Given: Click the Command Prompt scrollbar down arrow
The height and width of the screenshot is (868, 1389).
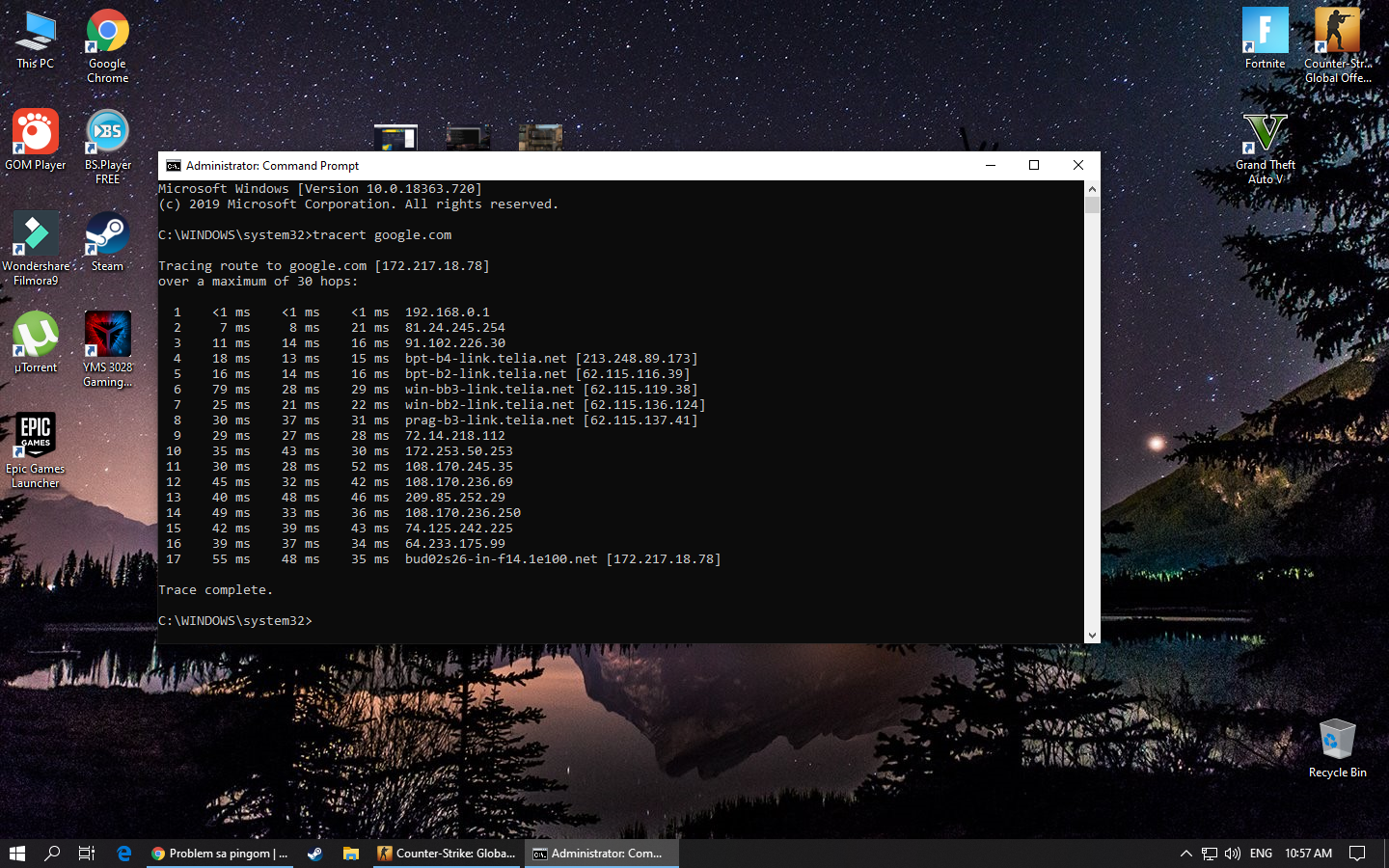Looking at the screenshot, I should 1092,636.
